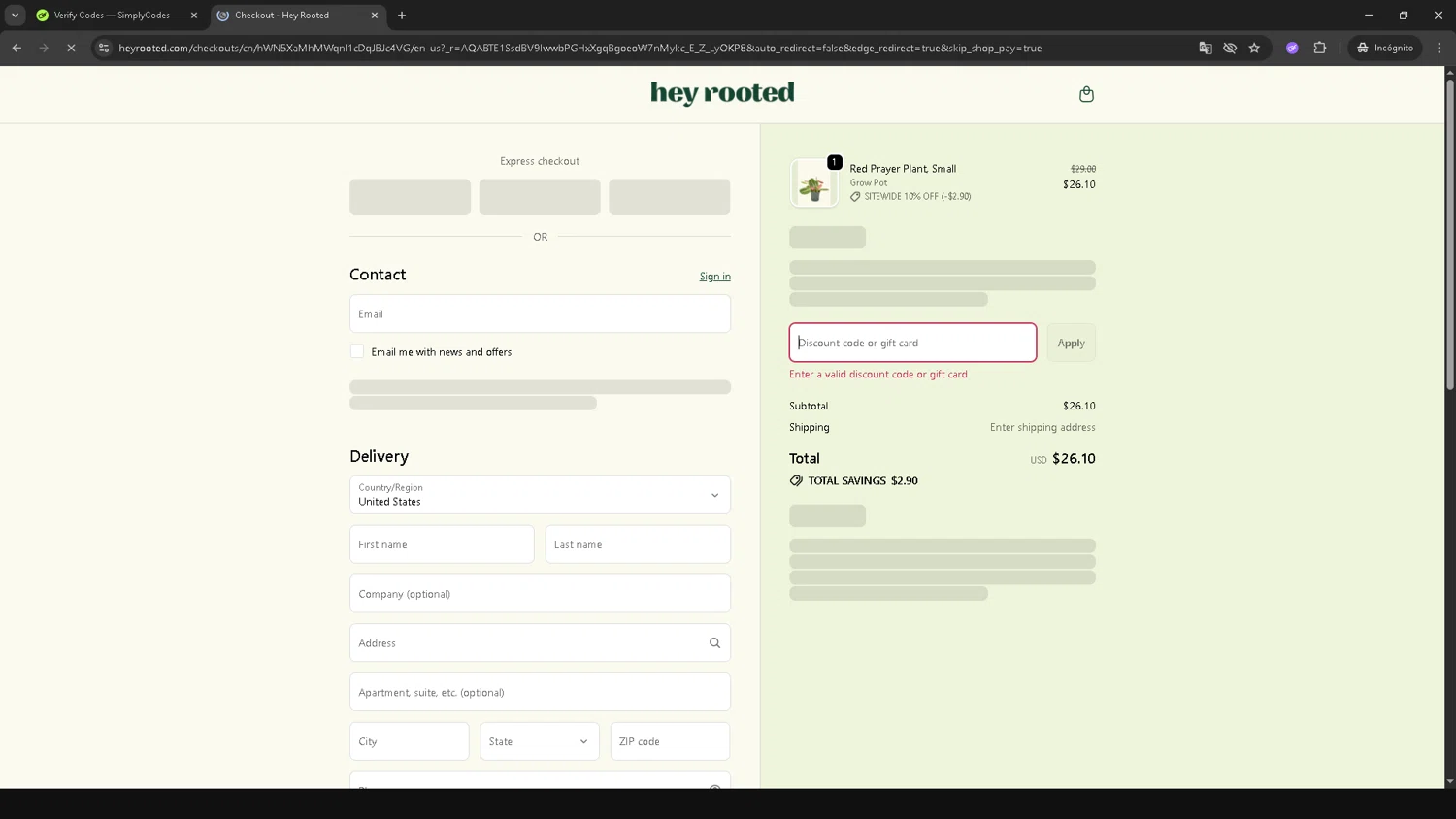The width and height of the screenshot is (1456, 819).
Task: Click the middle express checkout button placeholder
Action: click(540, 197)
